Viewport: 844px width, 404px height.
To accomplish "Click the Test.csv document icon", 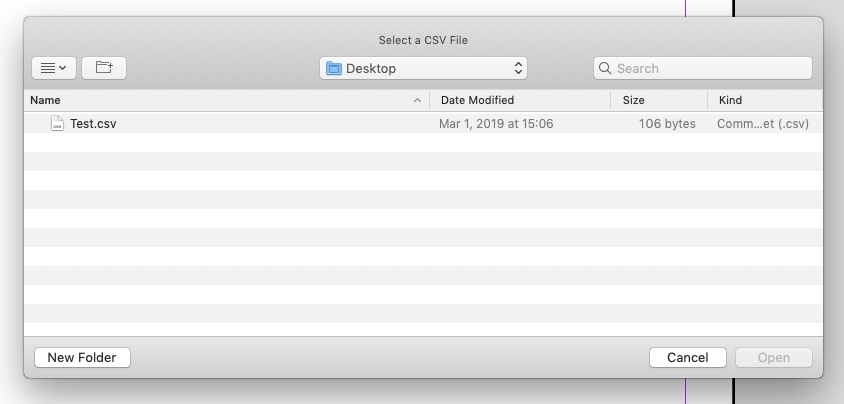I will [57, 123].
